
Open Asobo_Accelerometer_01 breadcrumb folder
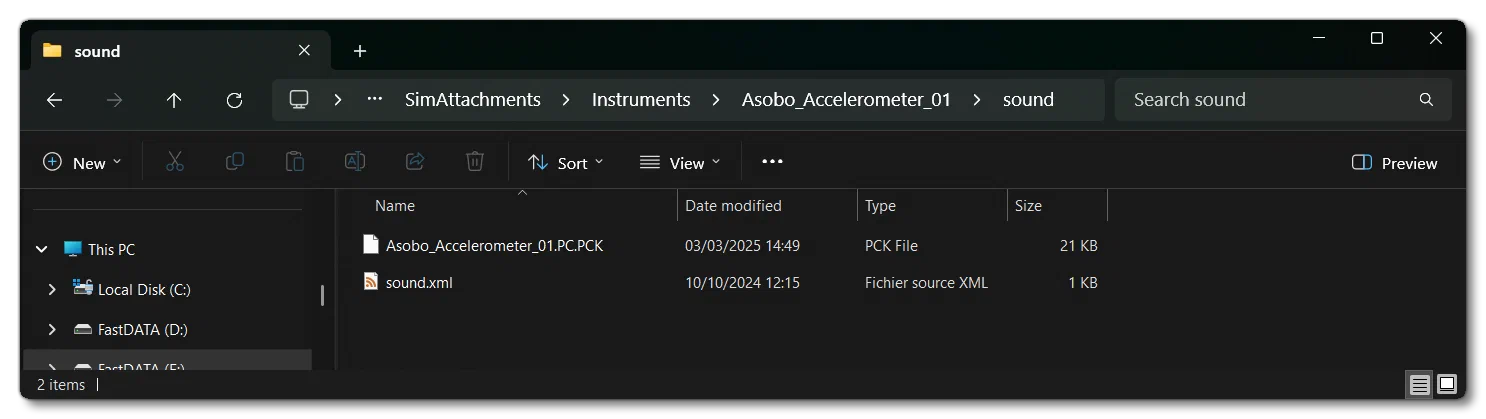point(846,100)
